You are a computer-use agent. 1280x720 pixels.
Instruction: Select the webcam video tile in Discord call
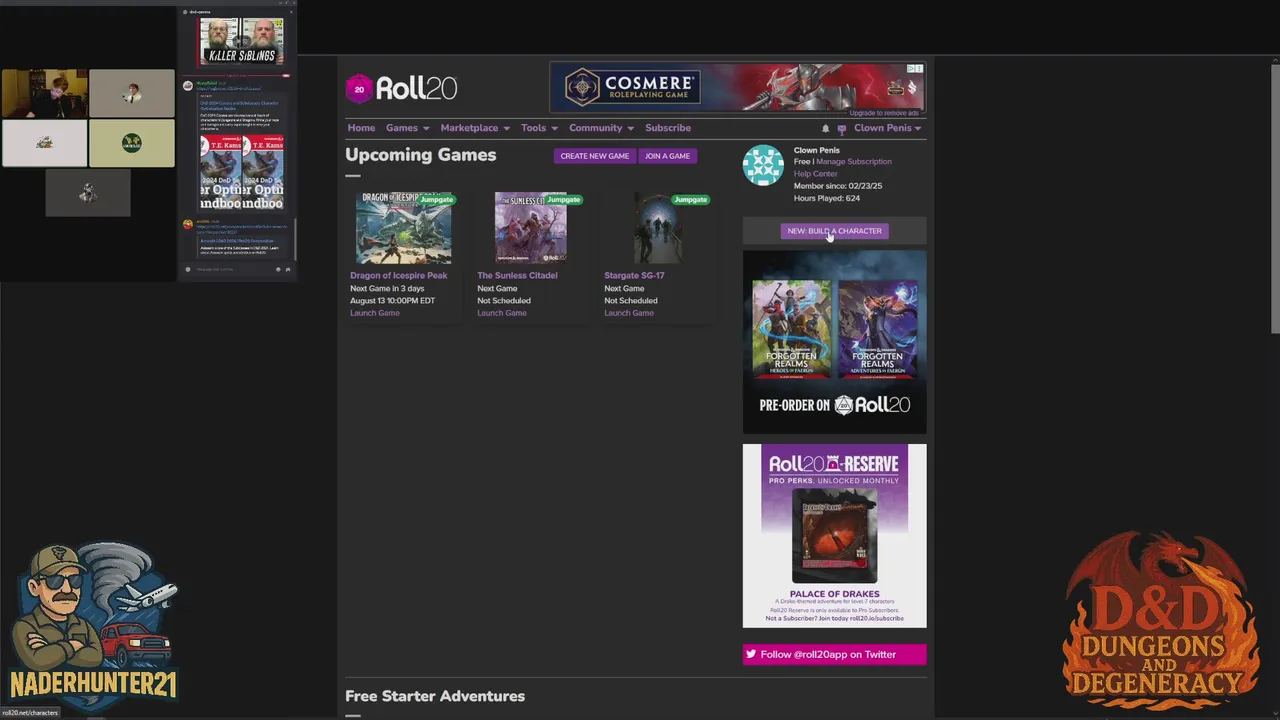click(44, 94)
